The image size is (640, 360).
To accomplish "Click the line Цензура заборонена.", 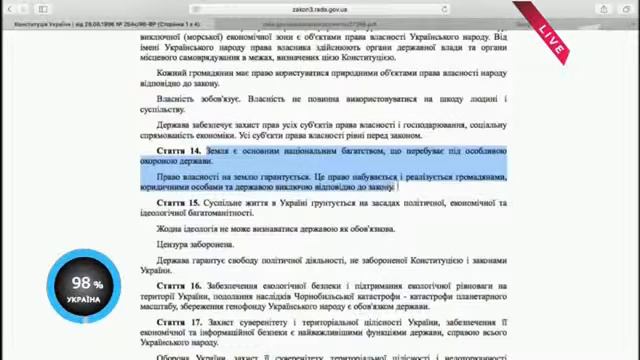I will click(x=195, y=244).
